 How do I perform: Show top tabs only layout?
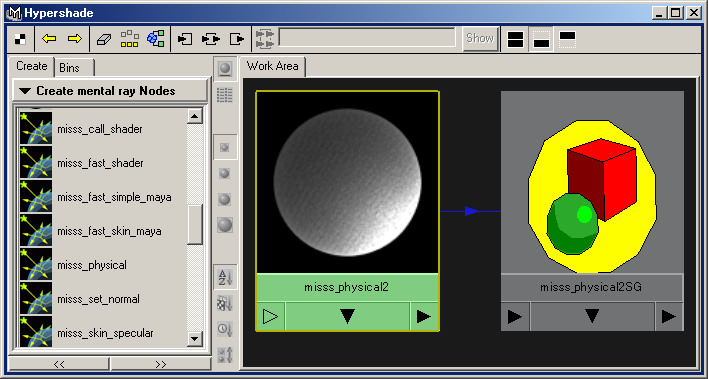(568, 39)
